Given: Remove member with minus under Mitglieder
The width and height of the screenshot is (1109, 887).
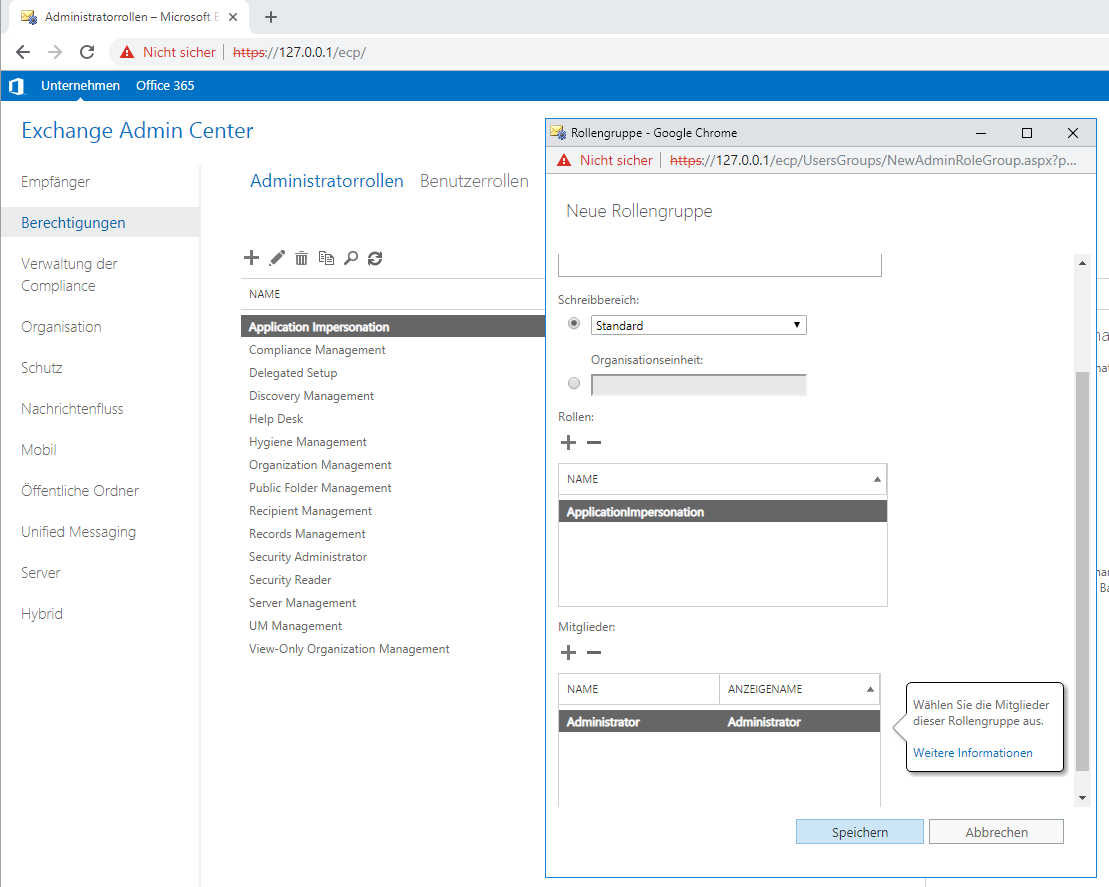Looking at the screenshot, I should [594, 653].
